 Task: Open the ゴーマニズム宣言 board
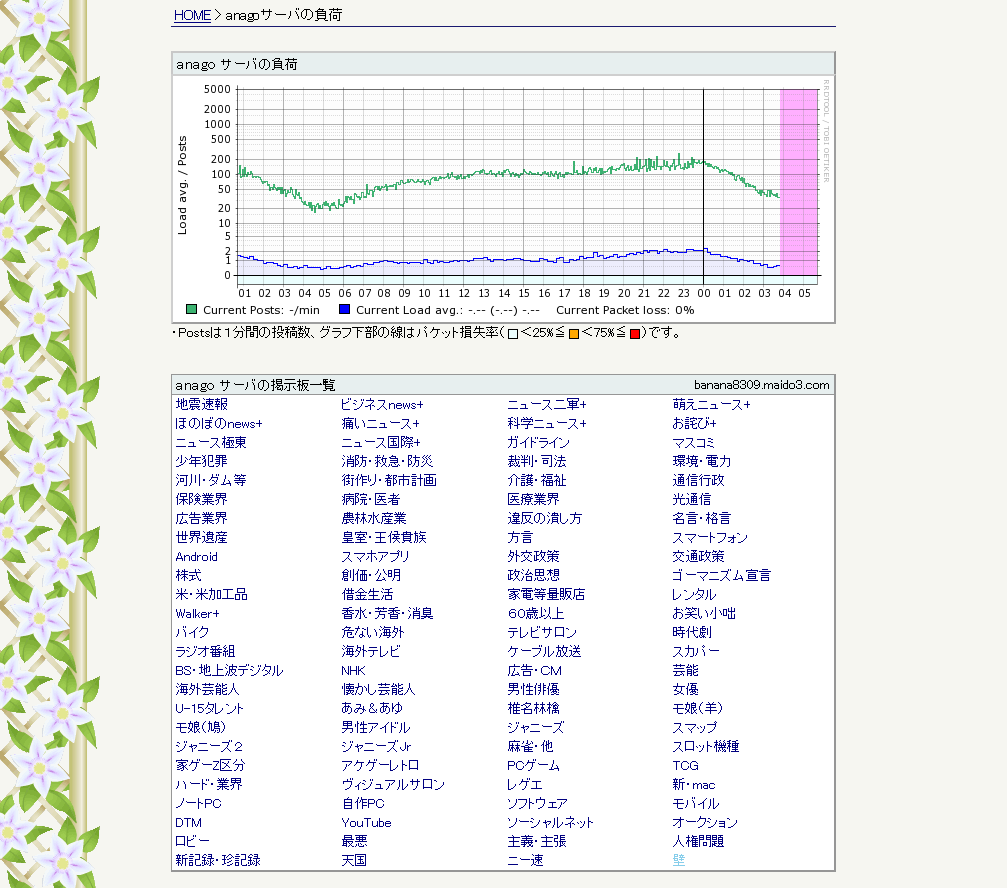click(722, 575)
